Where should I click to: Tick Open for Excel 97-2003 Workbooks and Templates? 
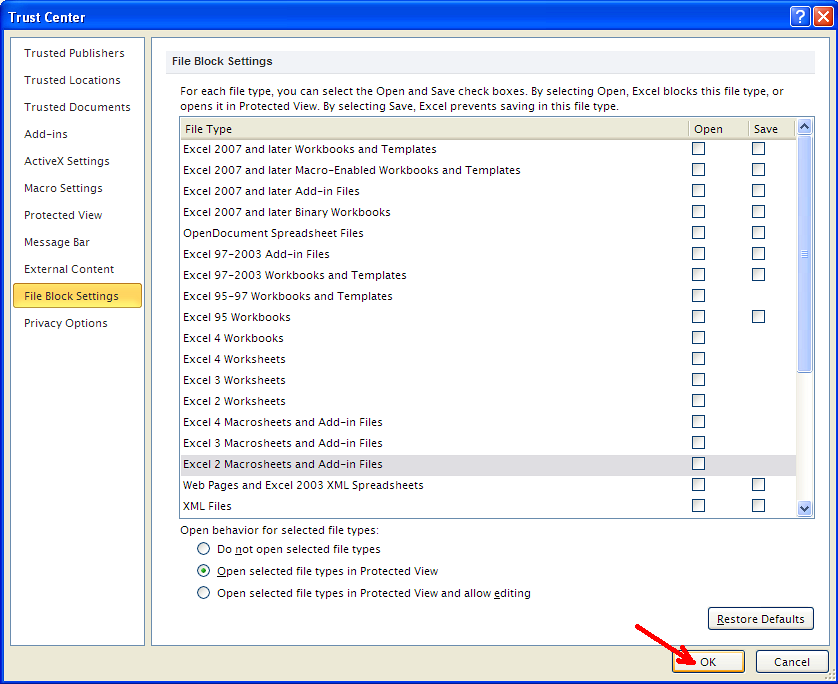point(698,275)
